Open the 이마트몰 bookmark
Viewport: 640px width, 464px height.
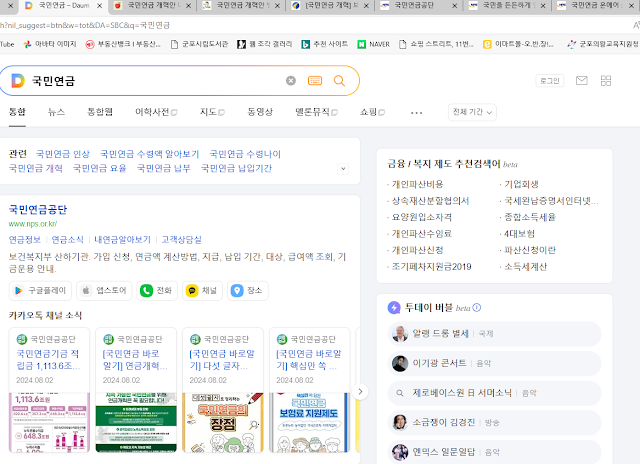click(x=518, y=44)
